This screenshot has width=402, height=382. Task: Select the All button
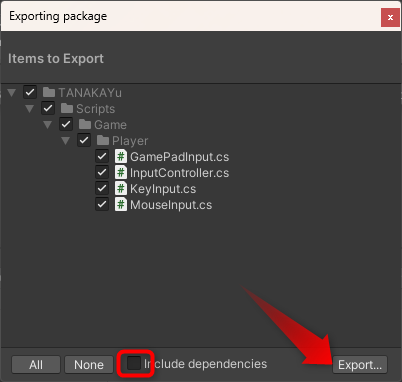pos(36,364)
